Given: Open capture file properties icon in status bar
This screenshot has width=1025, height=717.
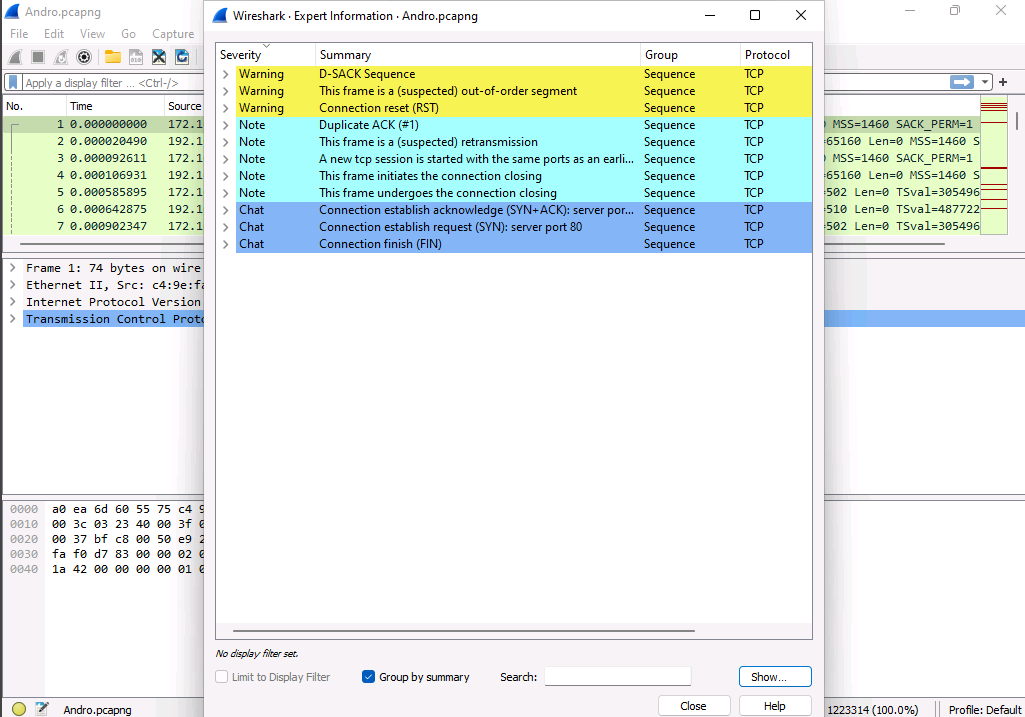Looking at the screenshot, I should (42, 709).
